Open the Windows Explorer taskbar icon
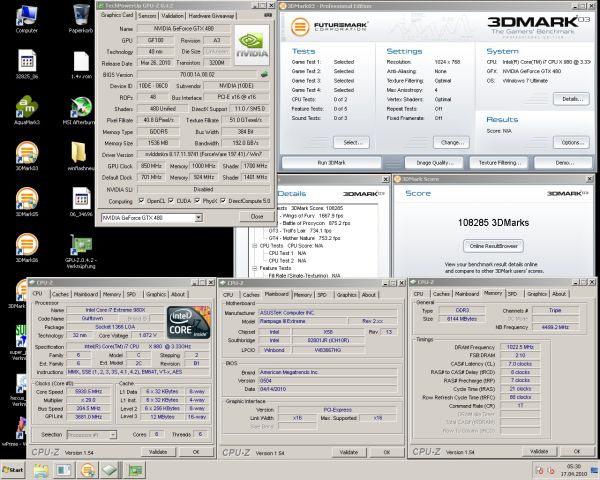 click(41, 470)
